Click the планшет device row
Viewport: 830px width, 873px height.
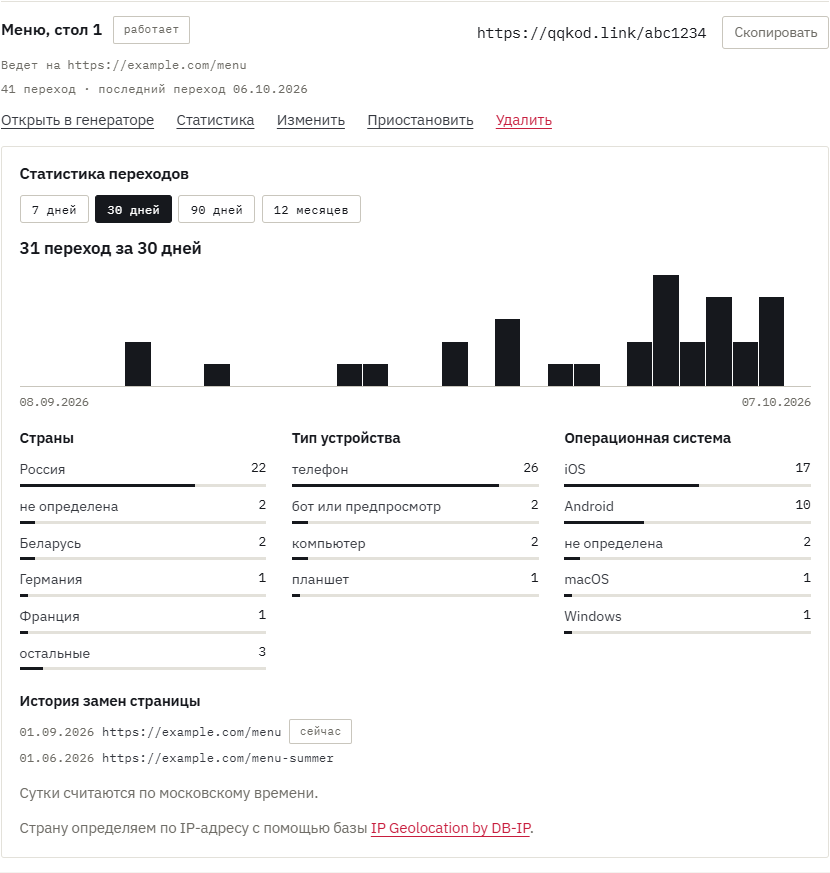click(415, 585)
